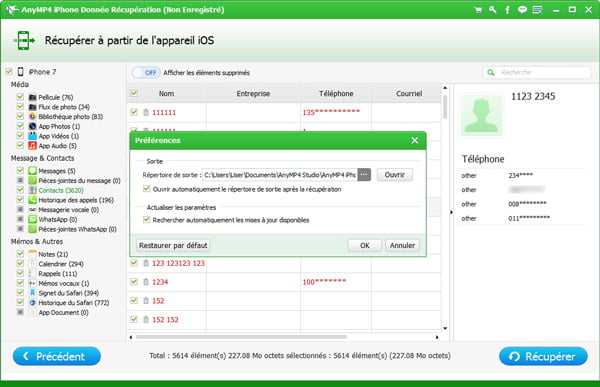The image size is (600, 387).
Task: Click the Contacts icon in sidebar
Action: tap(33, 190)
